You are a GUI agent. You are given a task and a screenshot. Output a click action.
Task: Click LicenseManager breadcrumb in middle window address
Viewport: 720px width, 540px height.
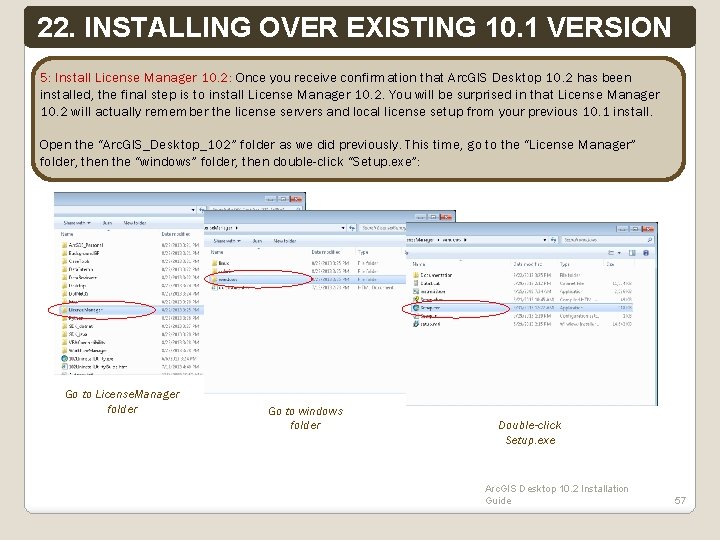click(220, 228)
